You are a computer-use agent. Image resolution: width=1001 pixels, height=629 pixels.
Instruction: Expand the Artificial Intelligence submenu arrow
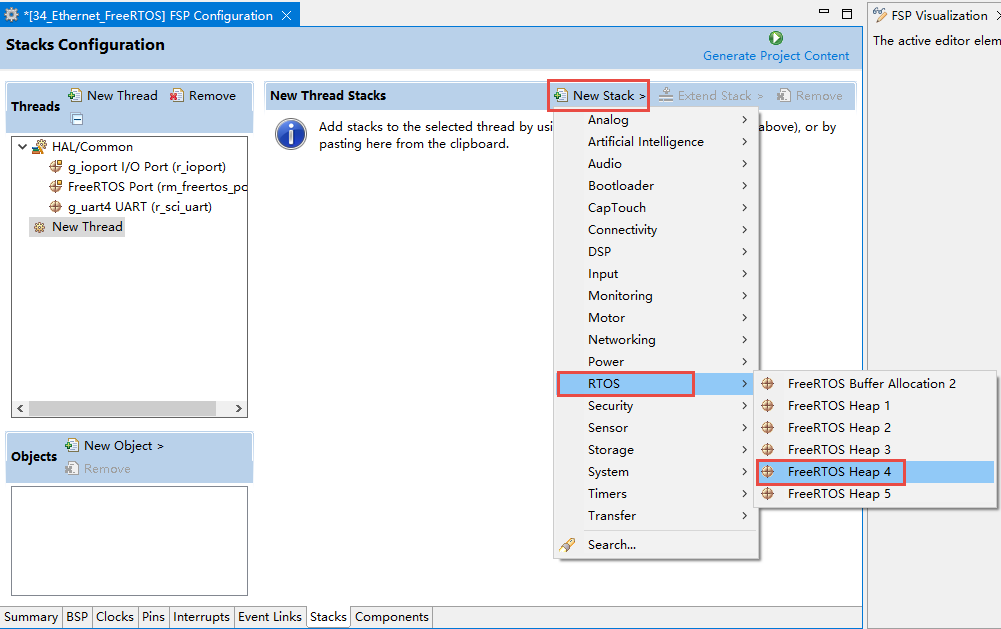[744, 142]
